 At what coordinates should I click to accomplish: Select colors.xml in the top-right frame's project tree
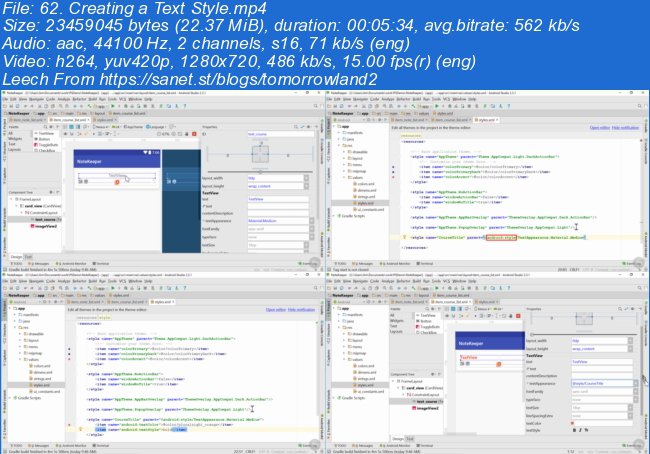click(364, 184)
